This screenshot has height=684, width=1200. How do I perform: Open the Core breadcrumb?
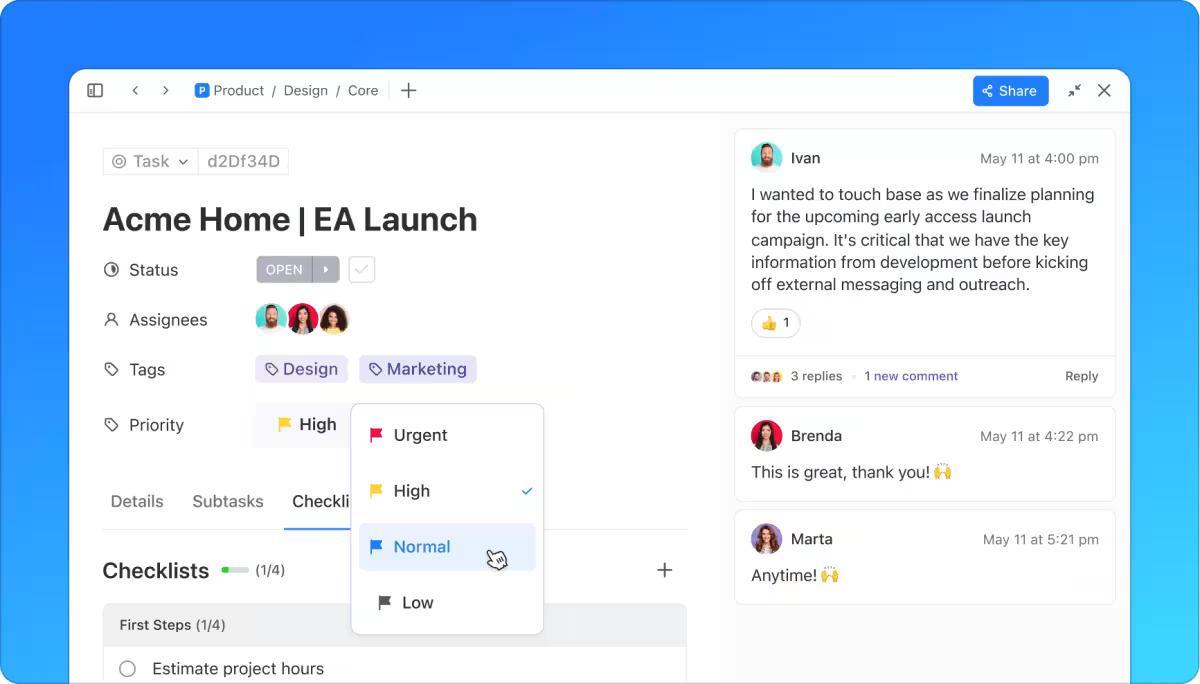363,90
